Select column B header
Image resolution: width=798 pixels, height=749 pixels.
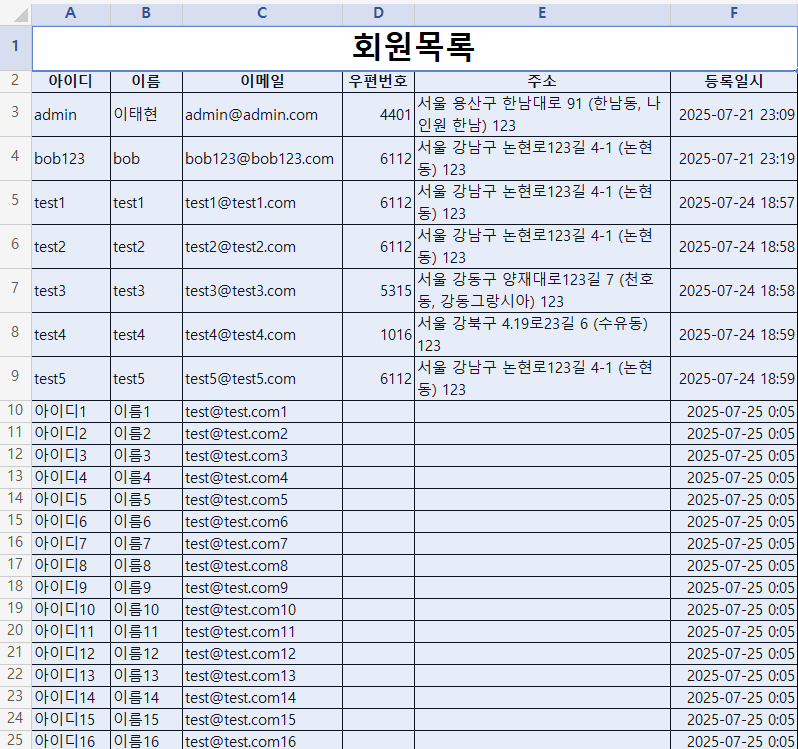pyautogui.click(x=146, y=13)
